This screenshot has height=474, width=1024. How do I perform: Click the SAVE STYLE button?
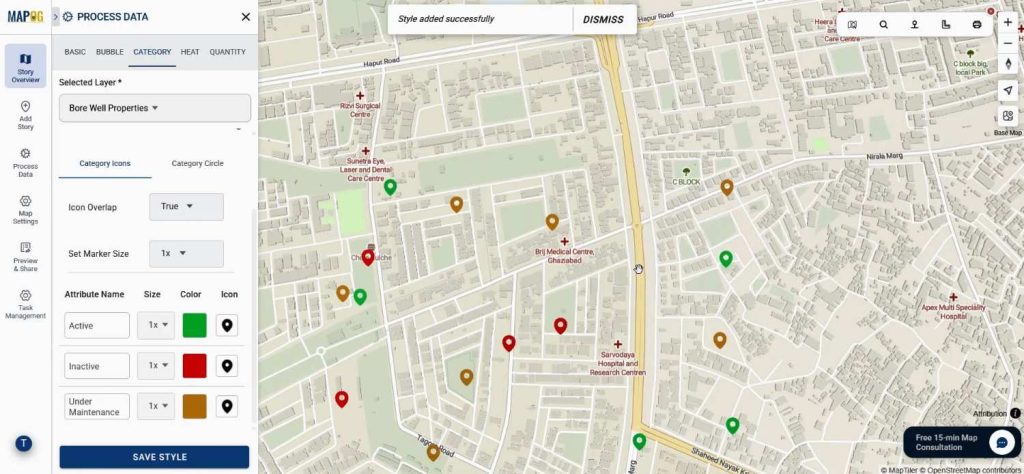(154, 457)
